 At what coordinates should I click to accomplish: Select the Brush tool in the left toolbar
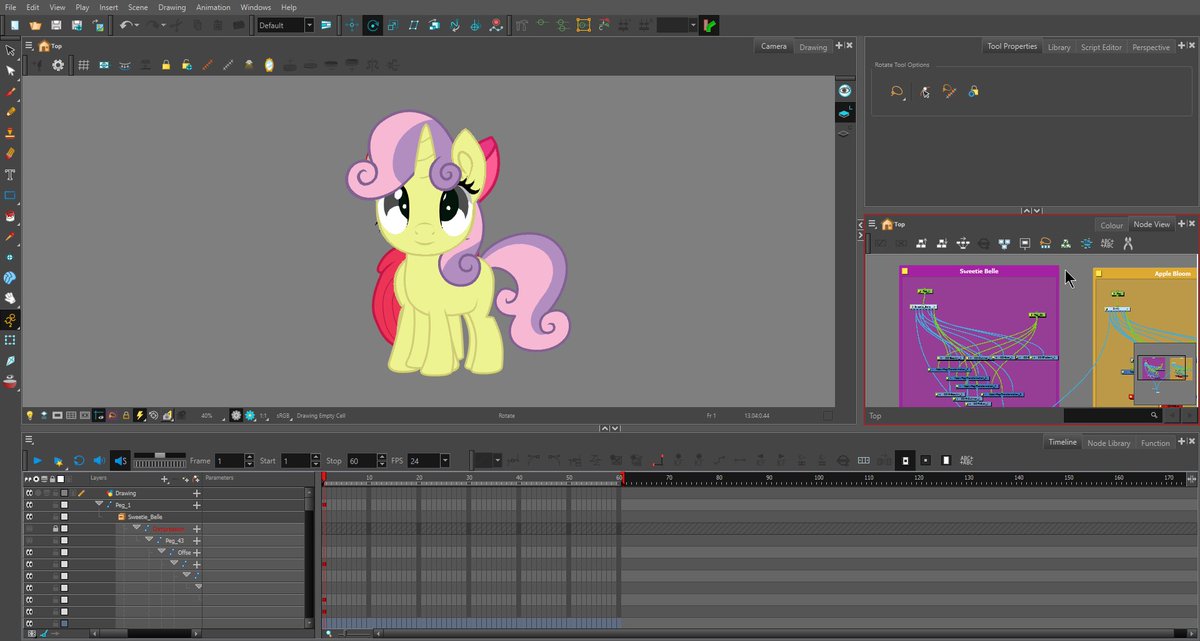pos(10,91)
